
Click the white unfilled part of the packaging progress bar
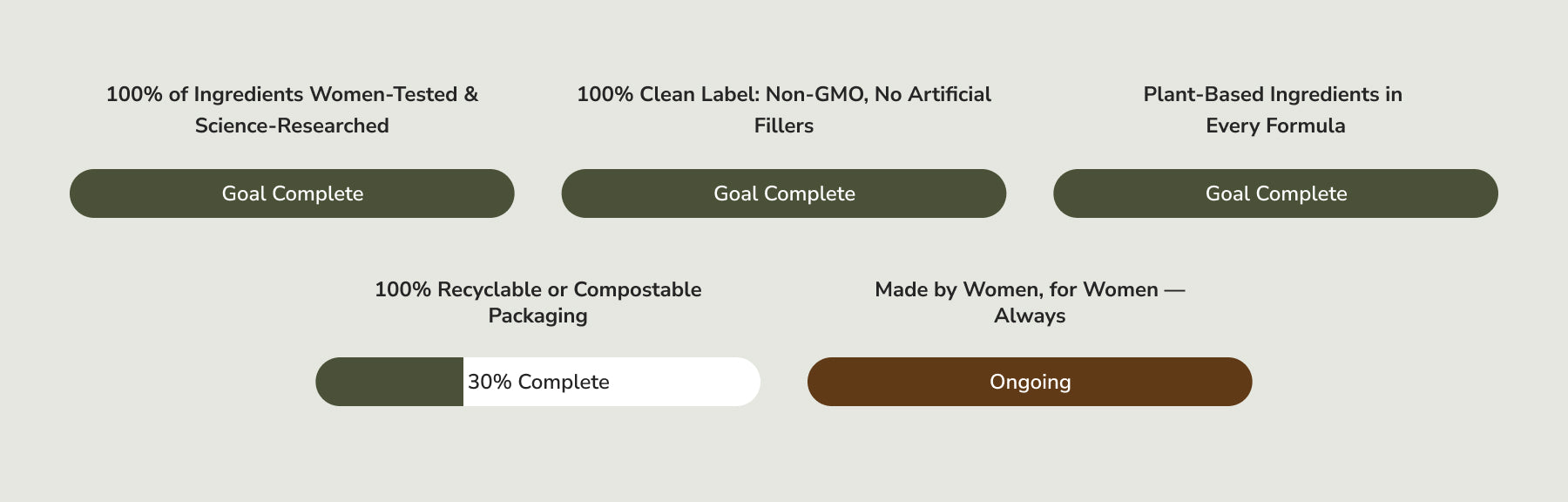(x=688, y=382)
